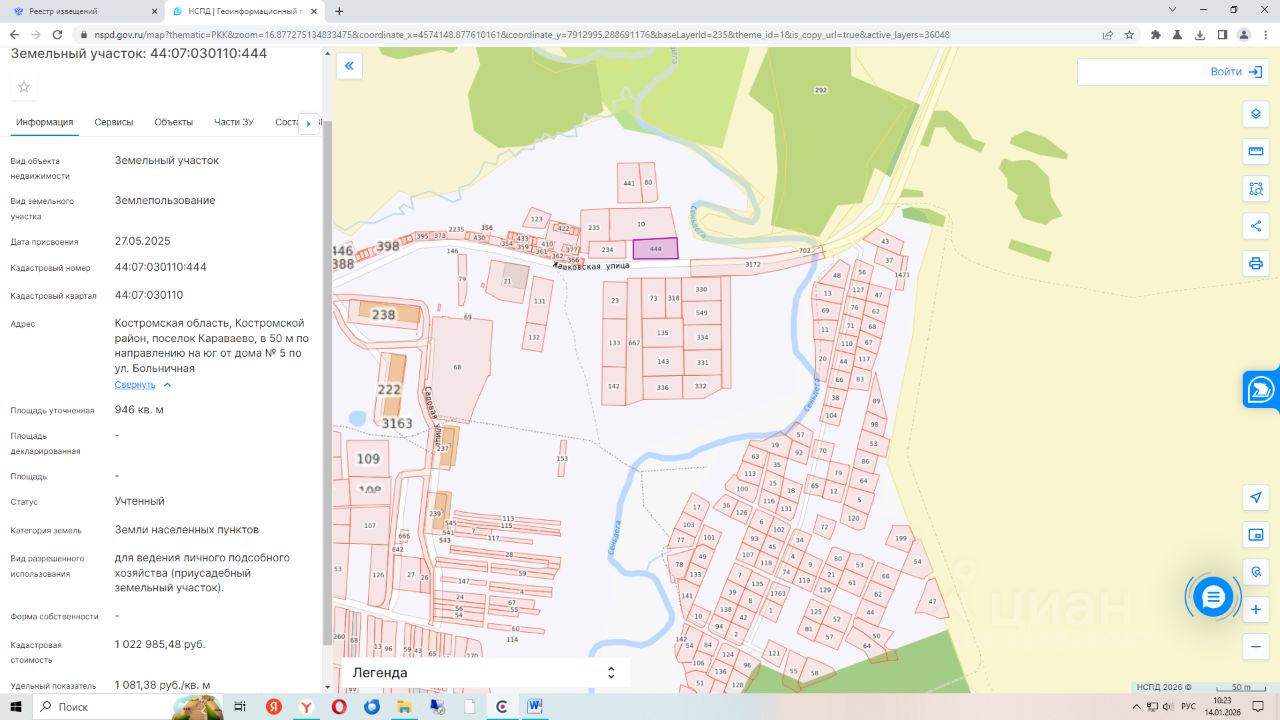This screenshot has height=720, width=1280.
Task: Activate the area search selection tool
Action: click(x=1256, y=189)
